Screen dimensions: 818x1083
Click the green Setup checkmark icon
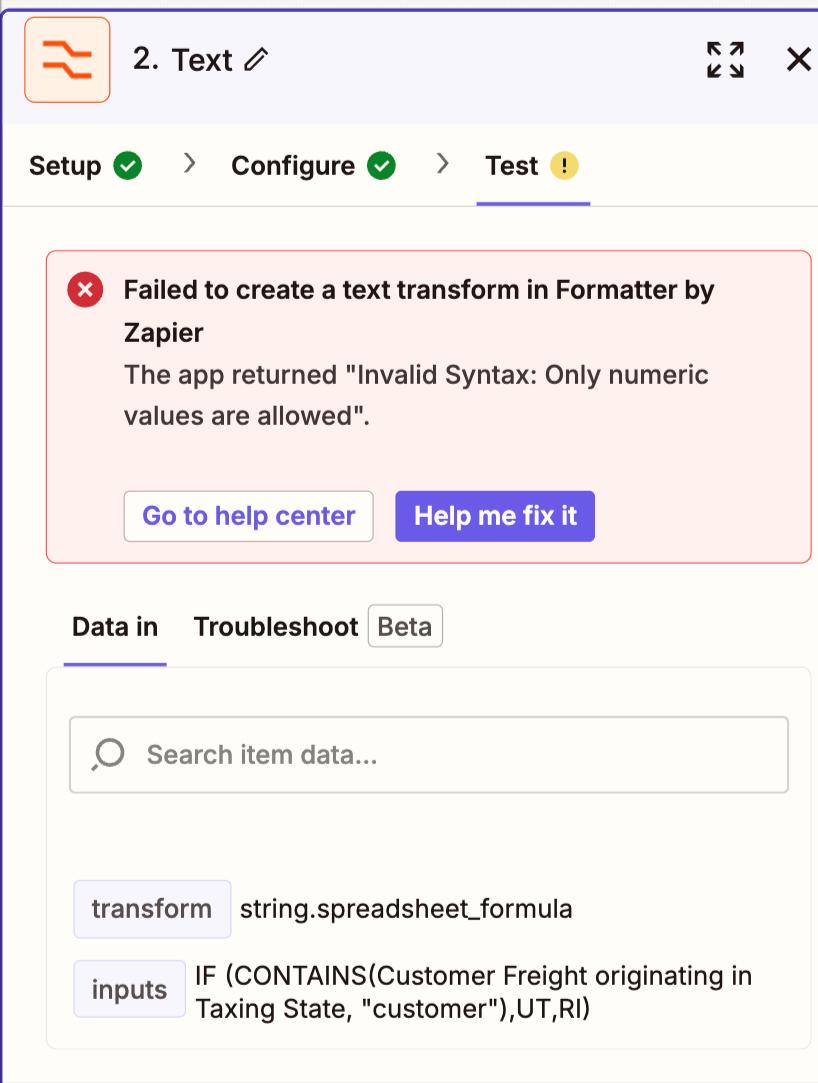128,166
